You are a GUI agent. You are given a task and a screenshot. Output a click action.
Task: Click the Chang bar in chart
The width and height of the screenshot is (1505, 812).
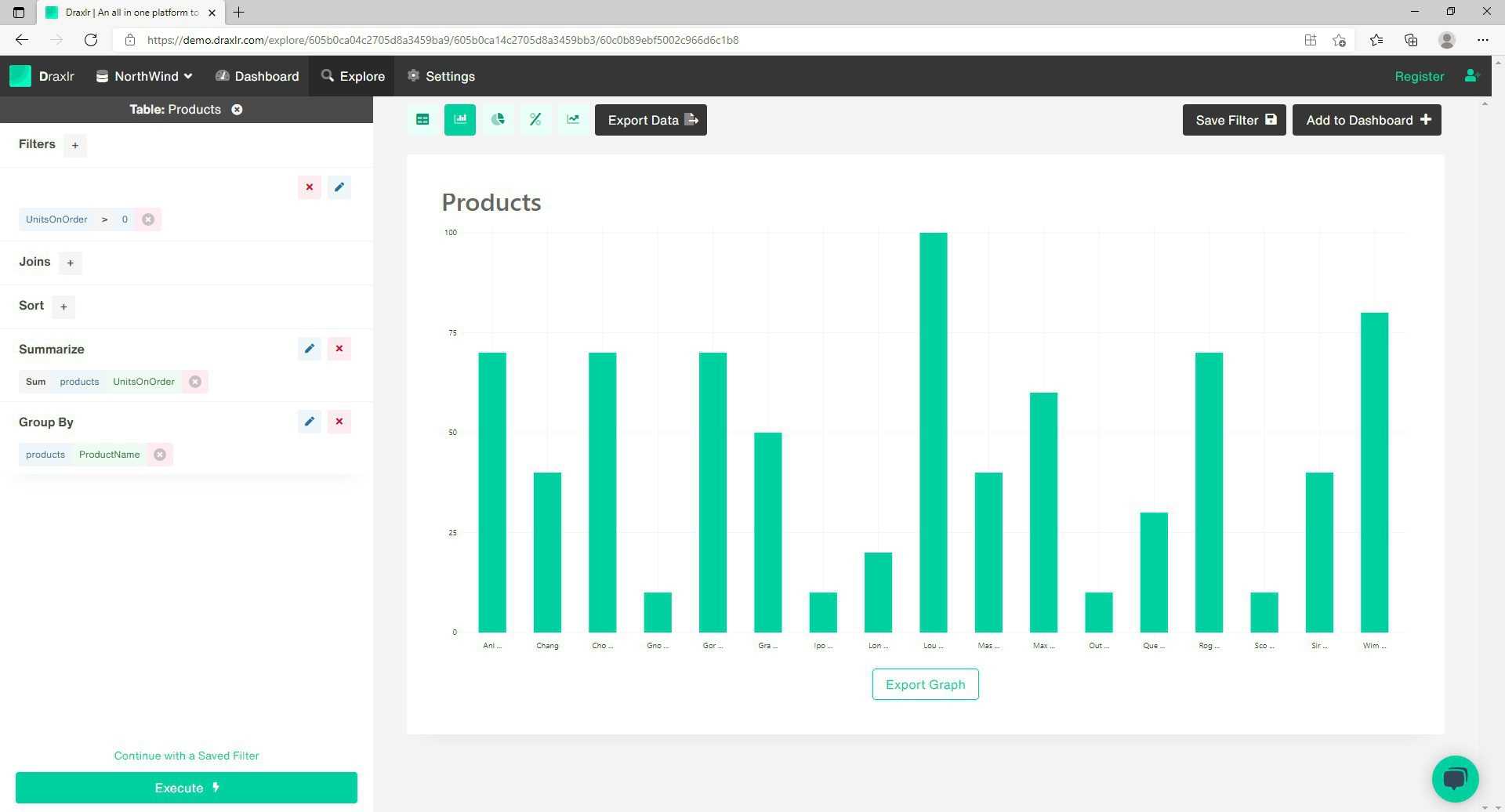(x=547, y=553)
